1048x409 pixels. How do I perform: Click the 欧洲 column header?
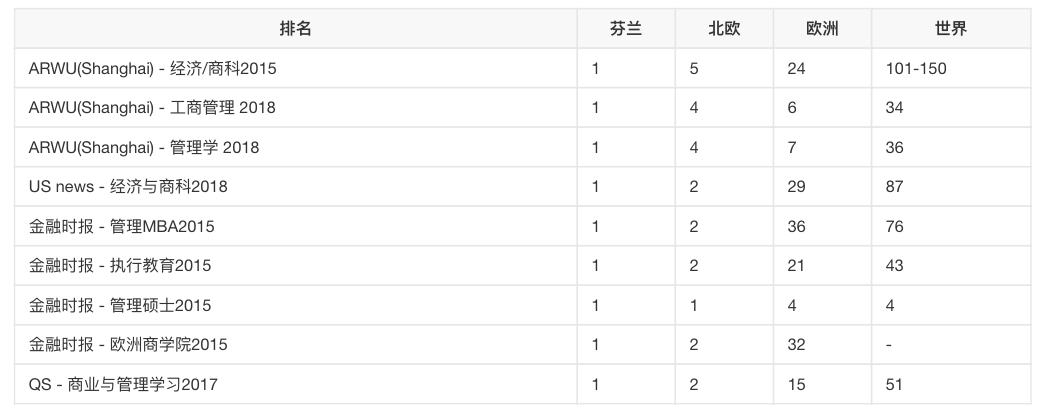pyautogui.click(x=822, y=29)
